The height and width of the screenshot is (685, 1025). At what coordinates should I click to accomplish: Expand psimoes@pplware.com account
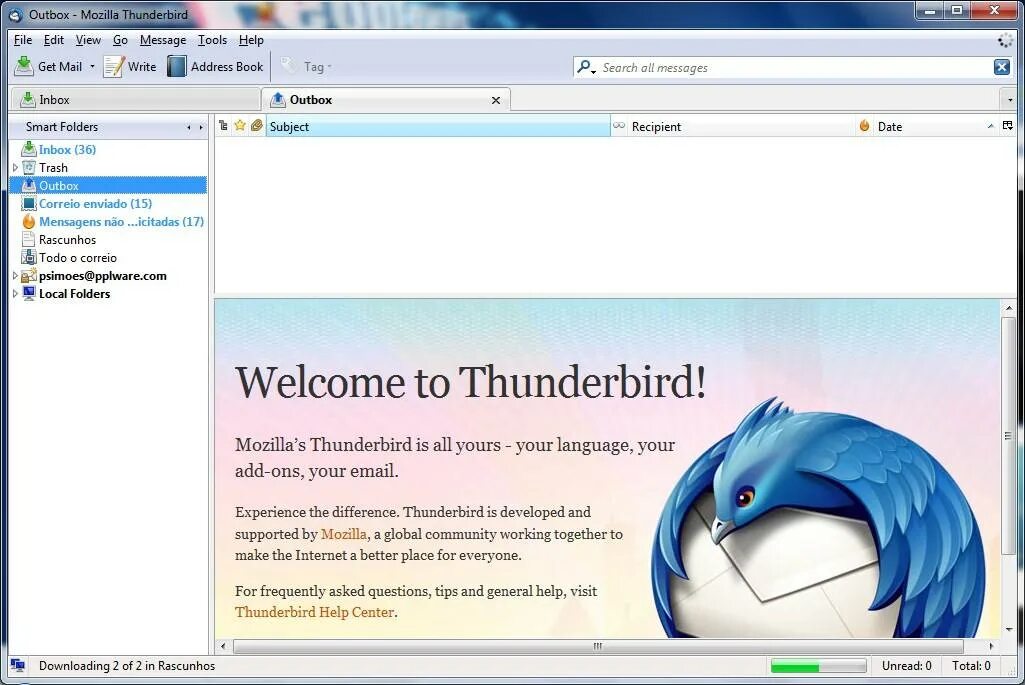click(15, 276)
